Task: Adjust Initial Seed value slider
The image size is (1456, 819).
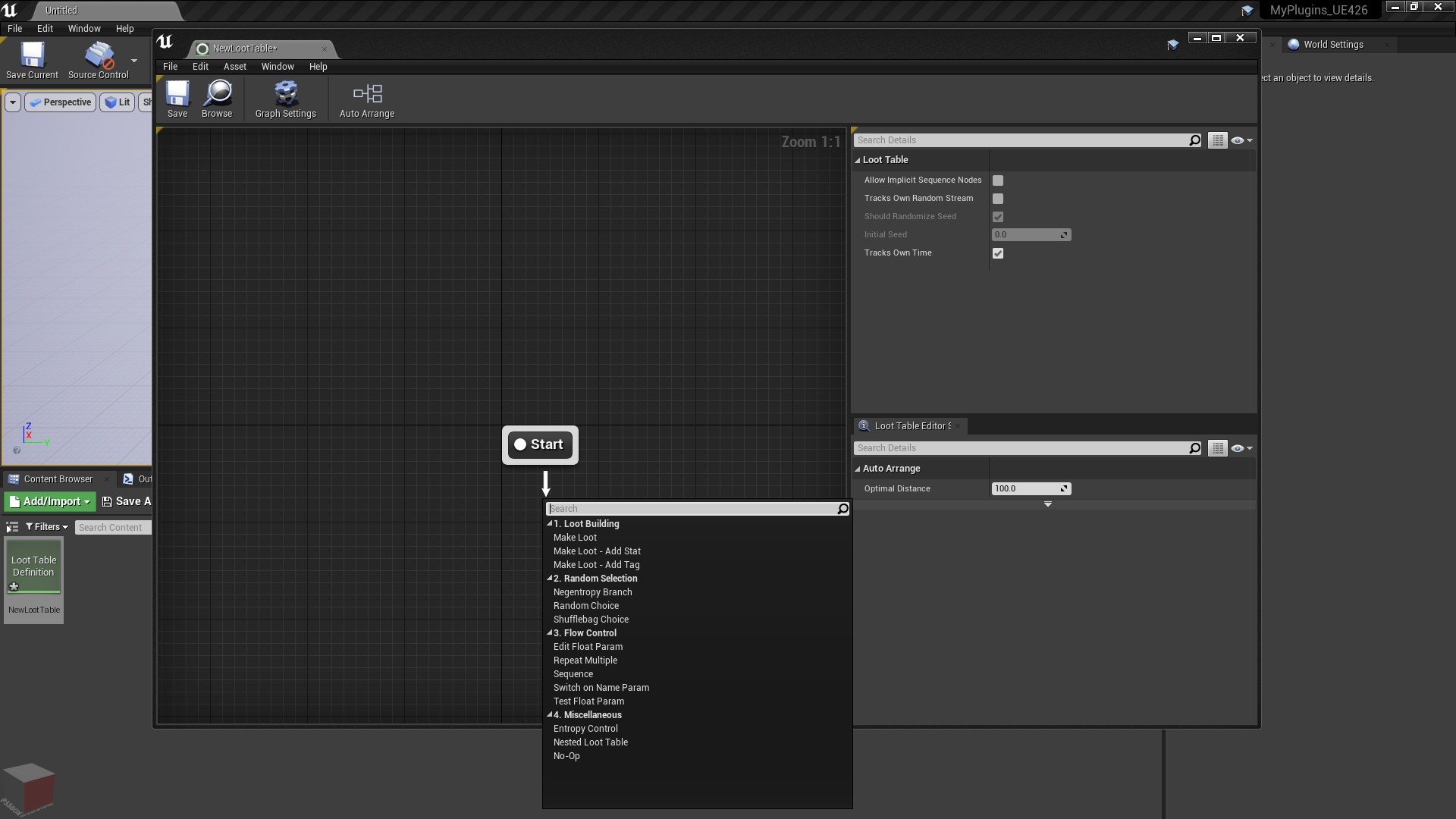Action: tap(1029, 234)
